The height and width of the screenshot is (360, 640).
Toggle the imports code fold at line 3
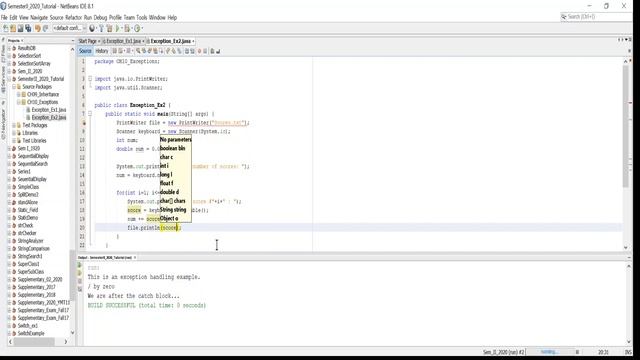pyautogui.click(x=90, y=79)
